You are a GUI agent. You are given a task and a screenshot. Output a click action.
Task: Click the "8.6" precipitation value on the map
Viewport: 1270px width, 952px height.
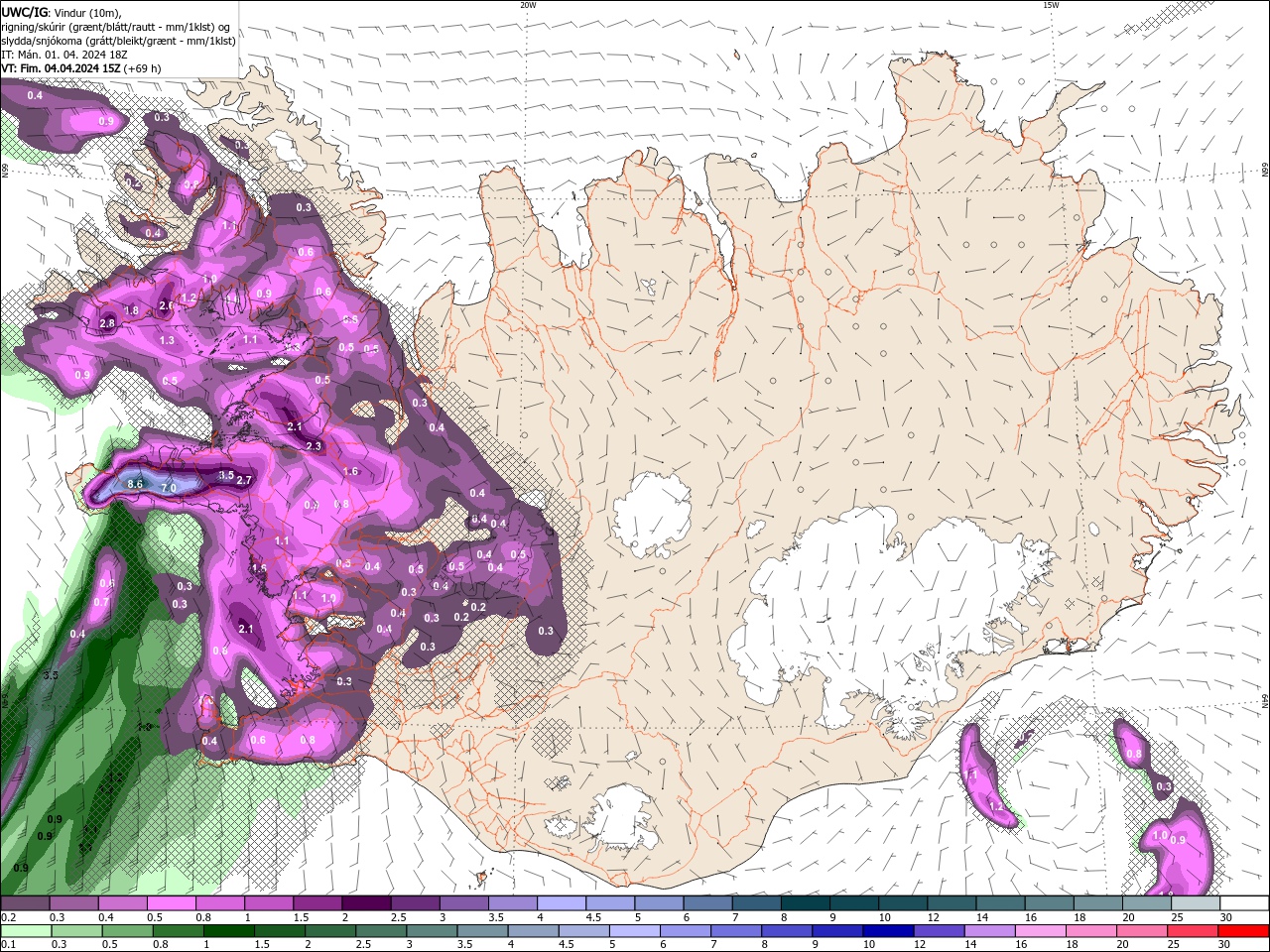pos(136,484)
